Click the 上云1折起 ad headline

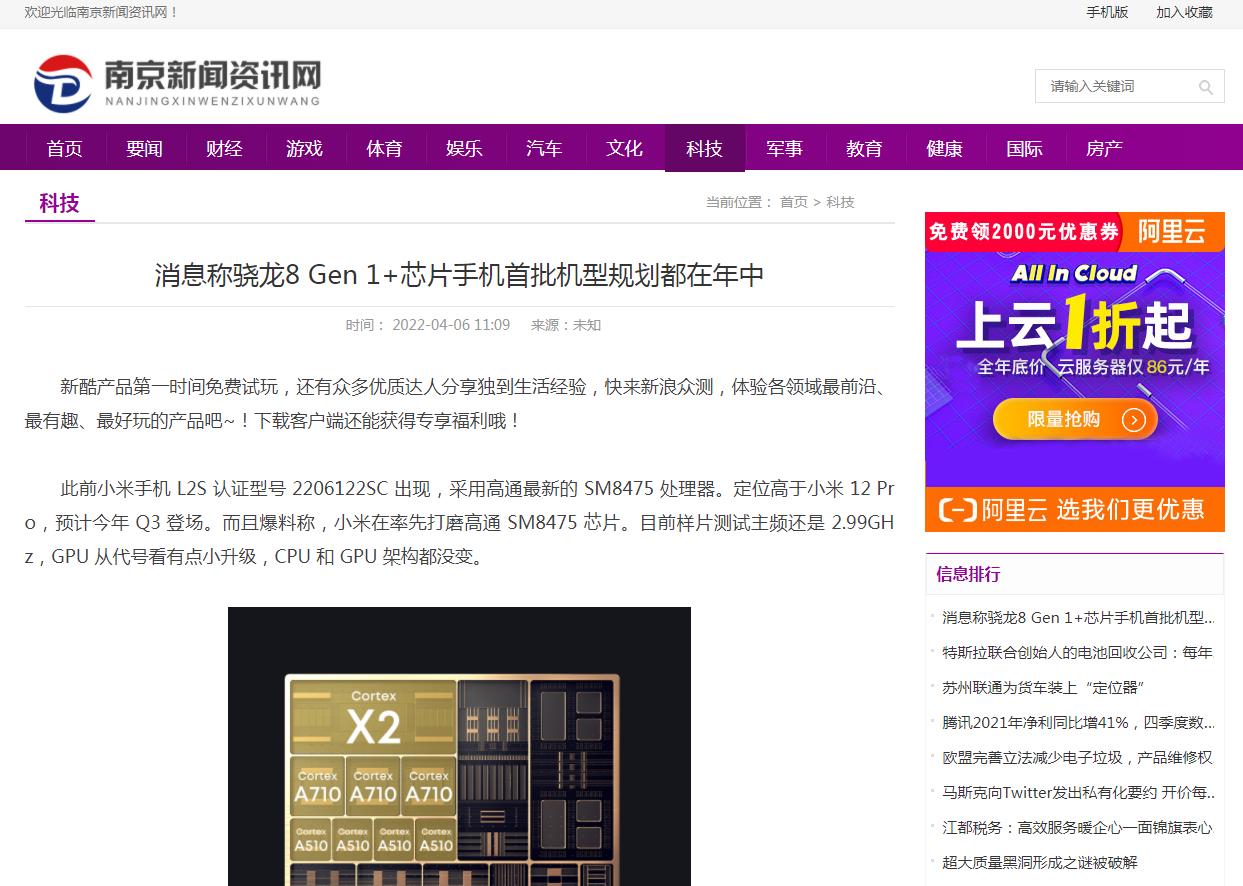pyautogui.click(x=1075, y=324)
